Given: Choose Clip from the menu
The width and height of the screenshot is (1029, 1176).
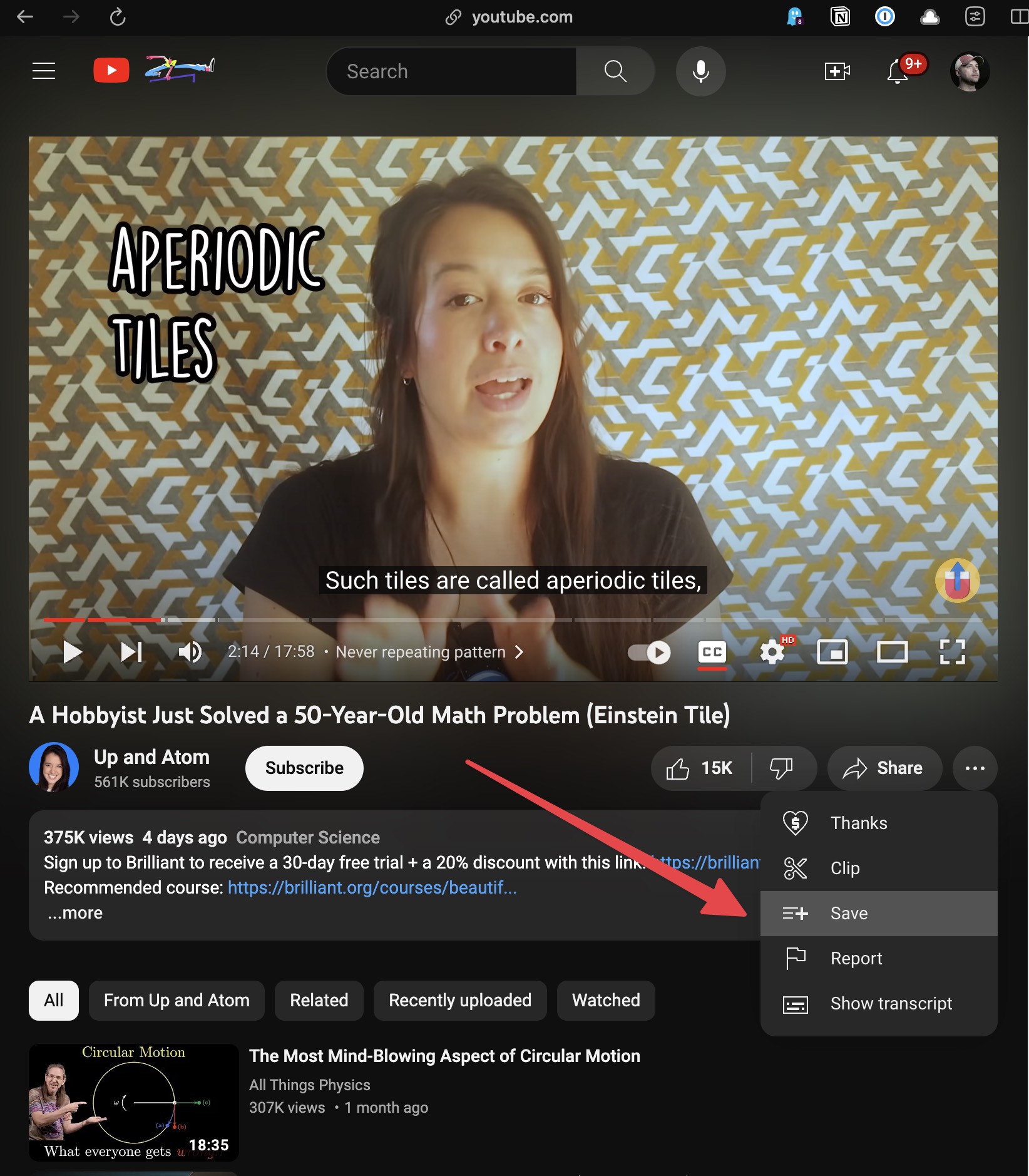Looking at the screenshot, I should [879, 868].
